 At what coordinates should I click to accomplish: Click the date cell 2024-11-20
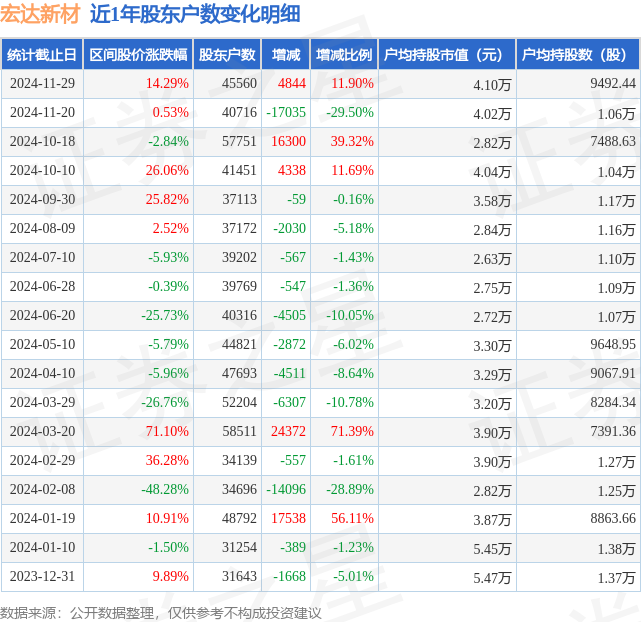[43, 112]
